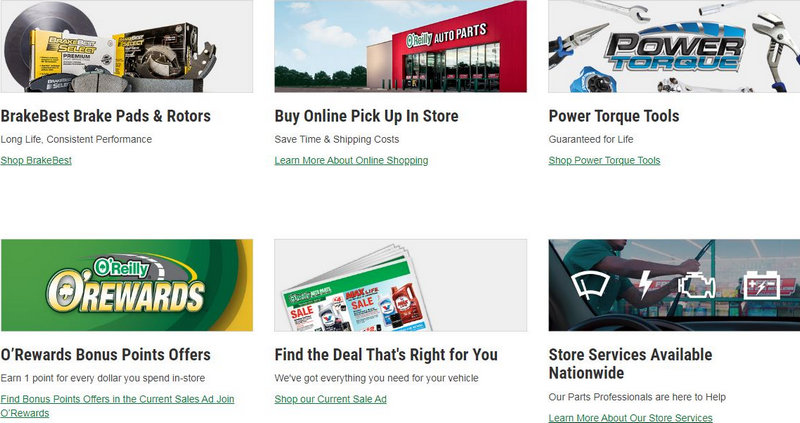Visit the Shop Power Torque Tools link
800x423 pixels.
pos(604,160)
